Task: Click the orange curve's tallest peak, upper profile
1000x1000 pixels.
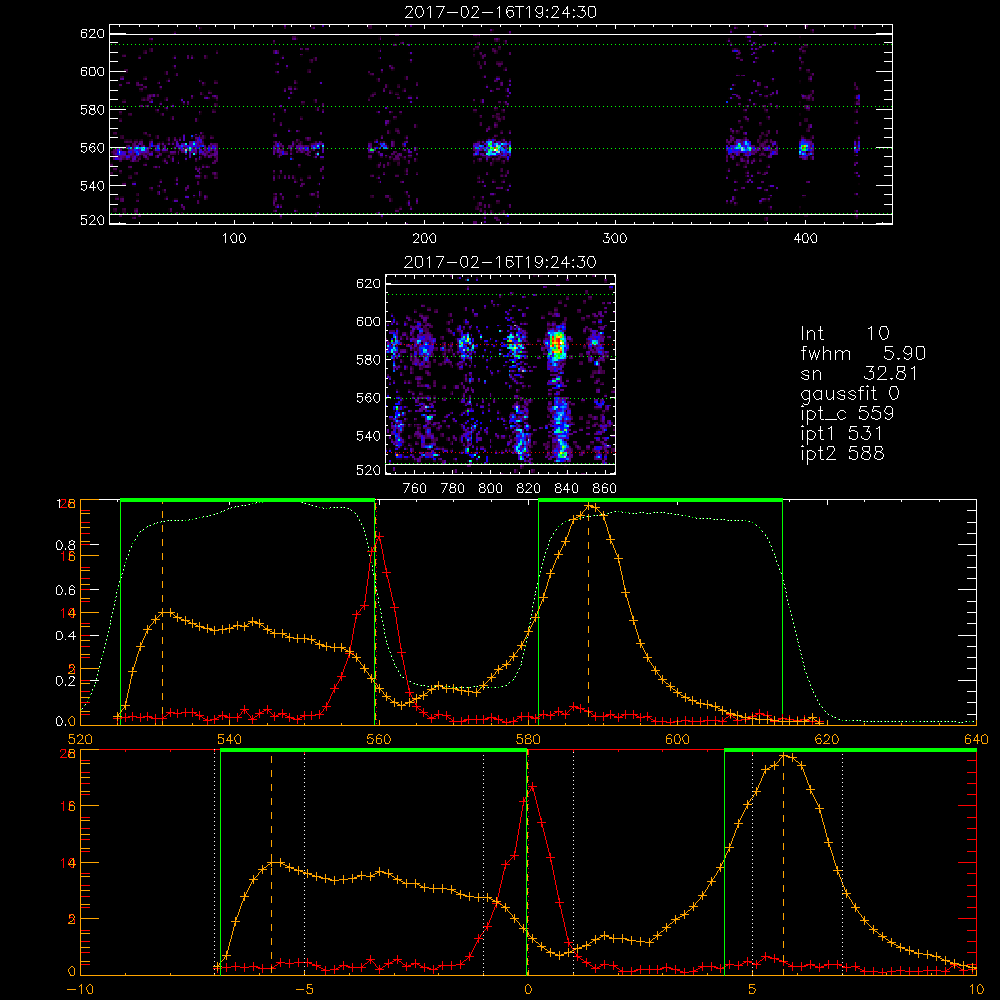Action: 591,507
